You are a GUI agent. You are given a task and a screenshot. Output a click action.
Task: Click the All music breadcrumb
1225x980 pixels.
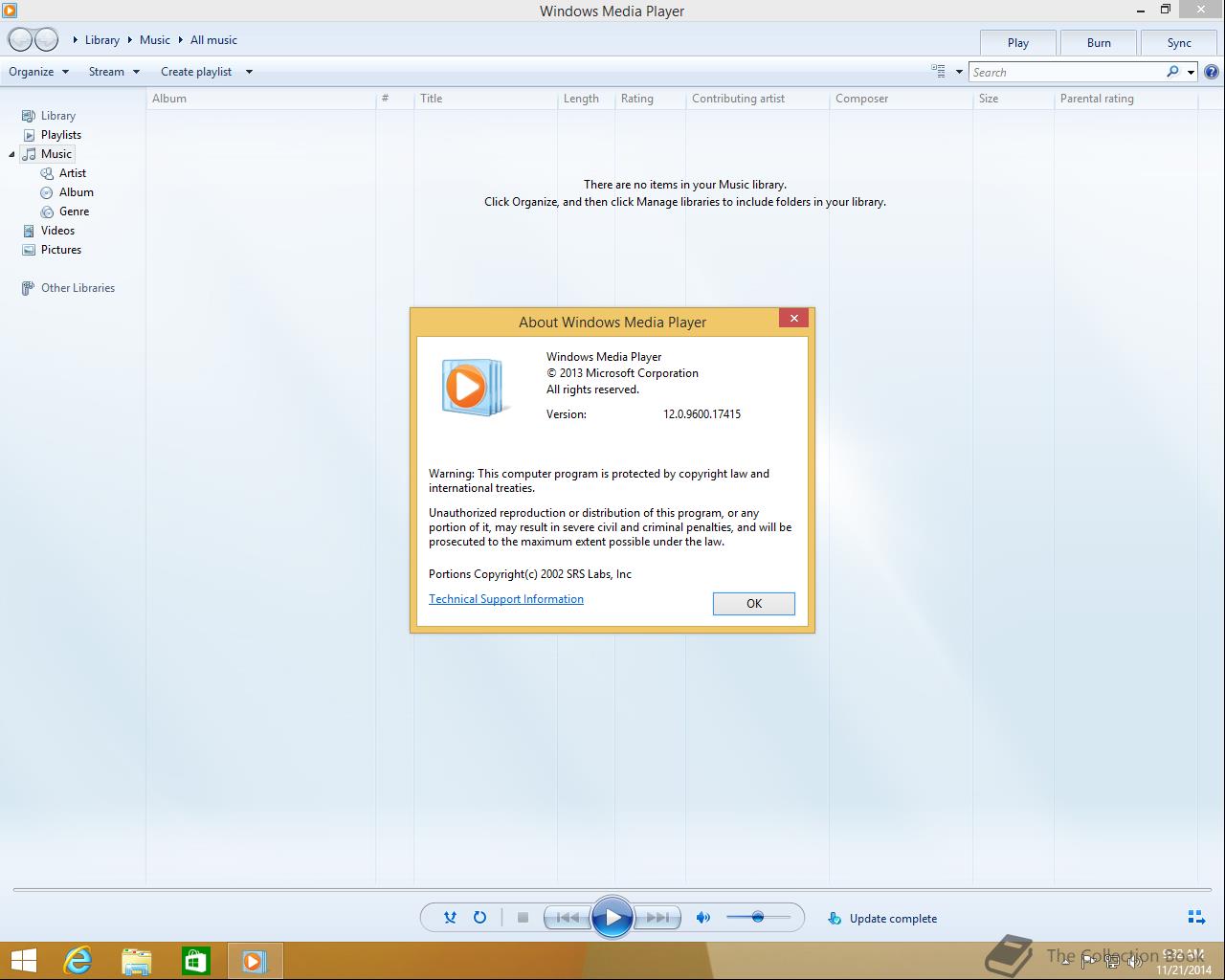(x=213, y=40)
